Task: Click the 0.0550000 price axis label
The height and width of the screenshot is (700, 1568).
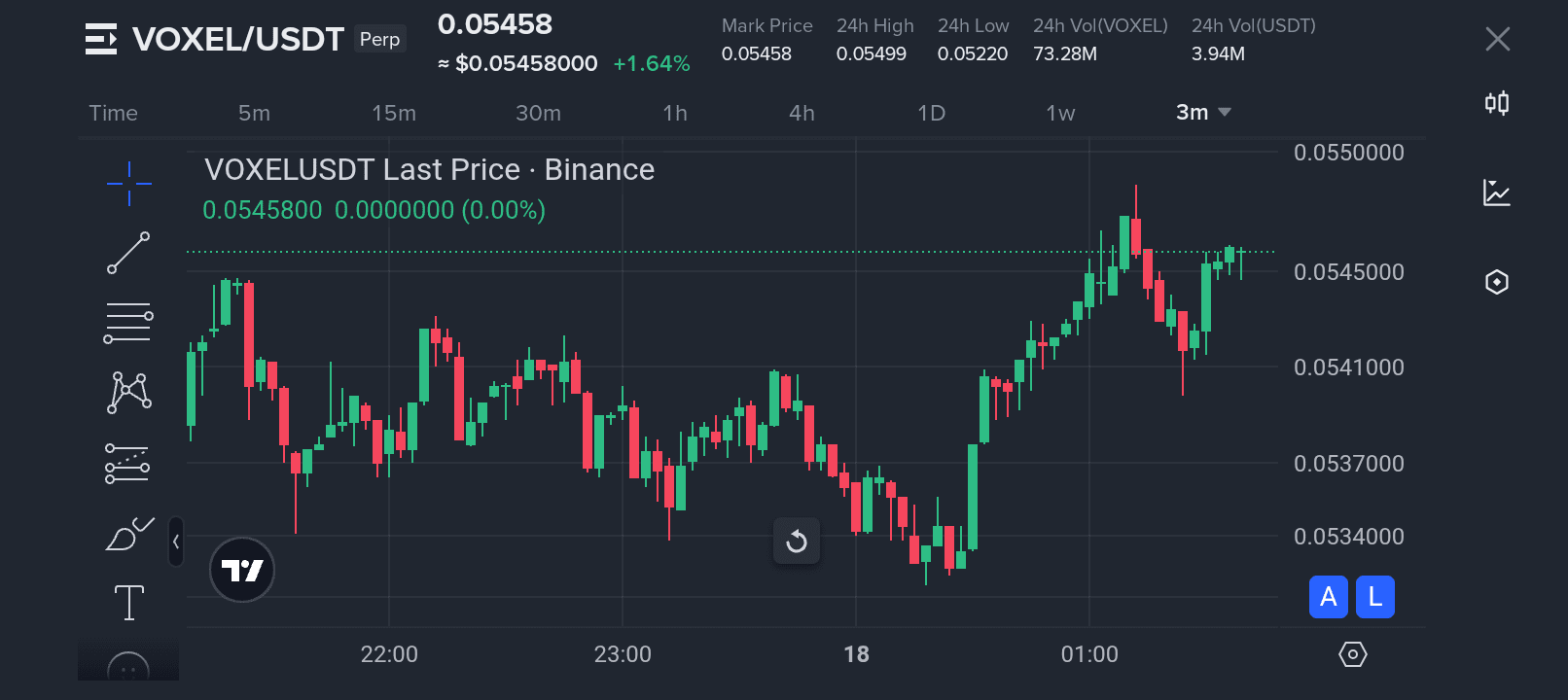Action: click(1349, 153)
